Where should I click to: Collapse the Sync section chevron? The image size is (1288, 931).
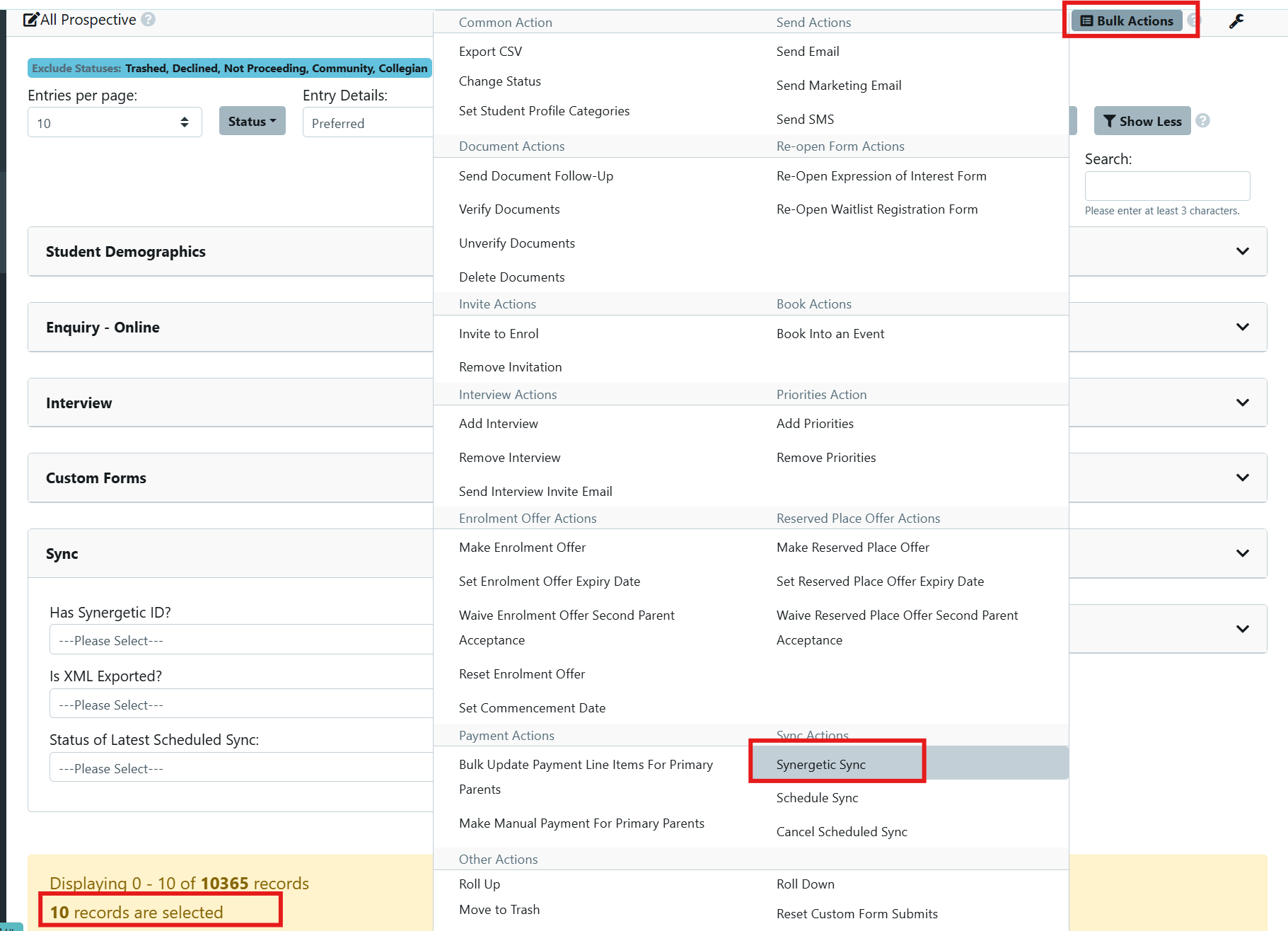click(1243, 553)
